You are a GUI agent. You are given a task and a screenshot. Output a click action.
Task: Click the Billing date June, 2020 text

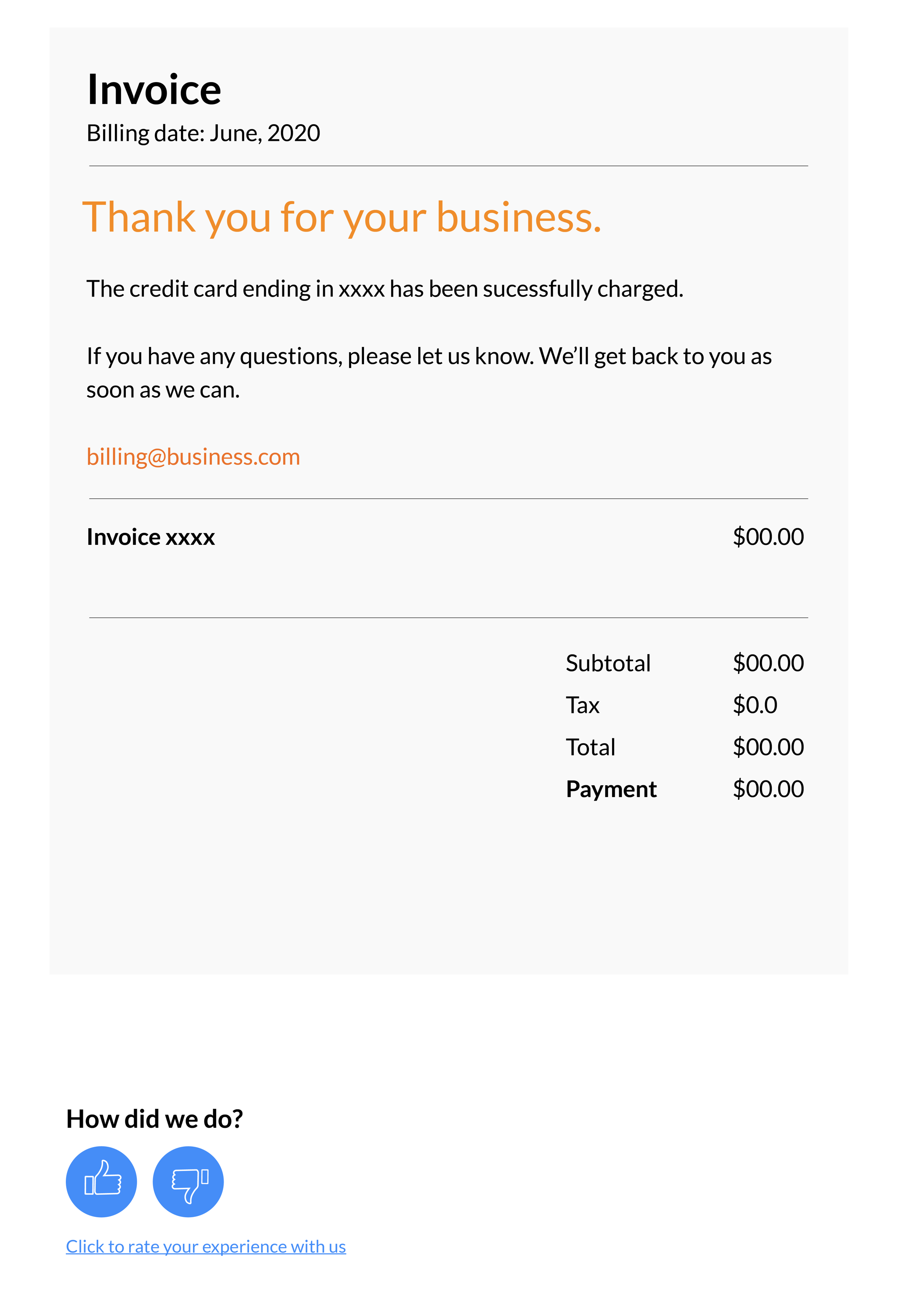203,134
